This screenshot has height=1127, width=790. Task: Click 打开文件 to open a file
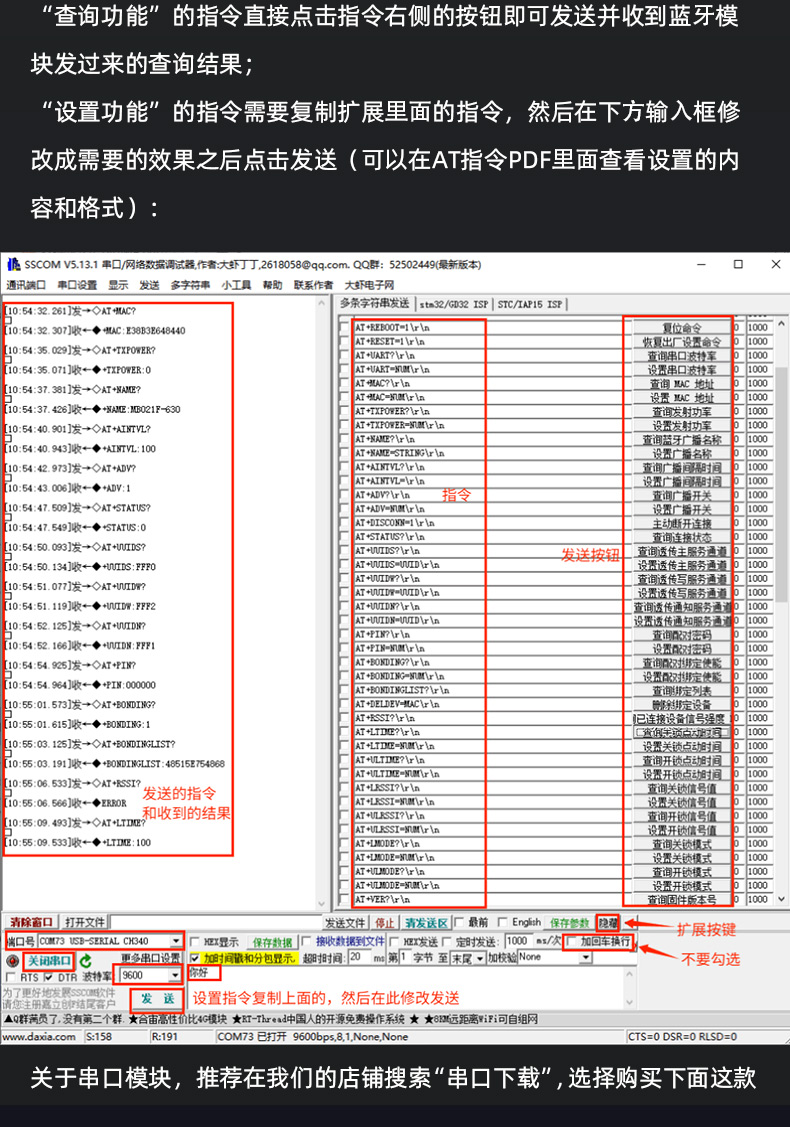tap(85, 922)
